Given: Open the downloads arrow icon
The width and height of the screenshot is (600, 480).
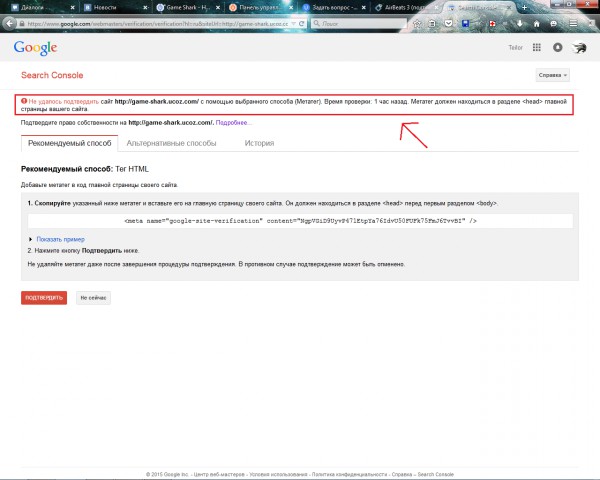Looking at the screenshot, I should tap(520, 24).
